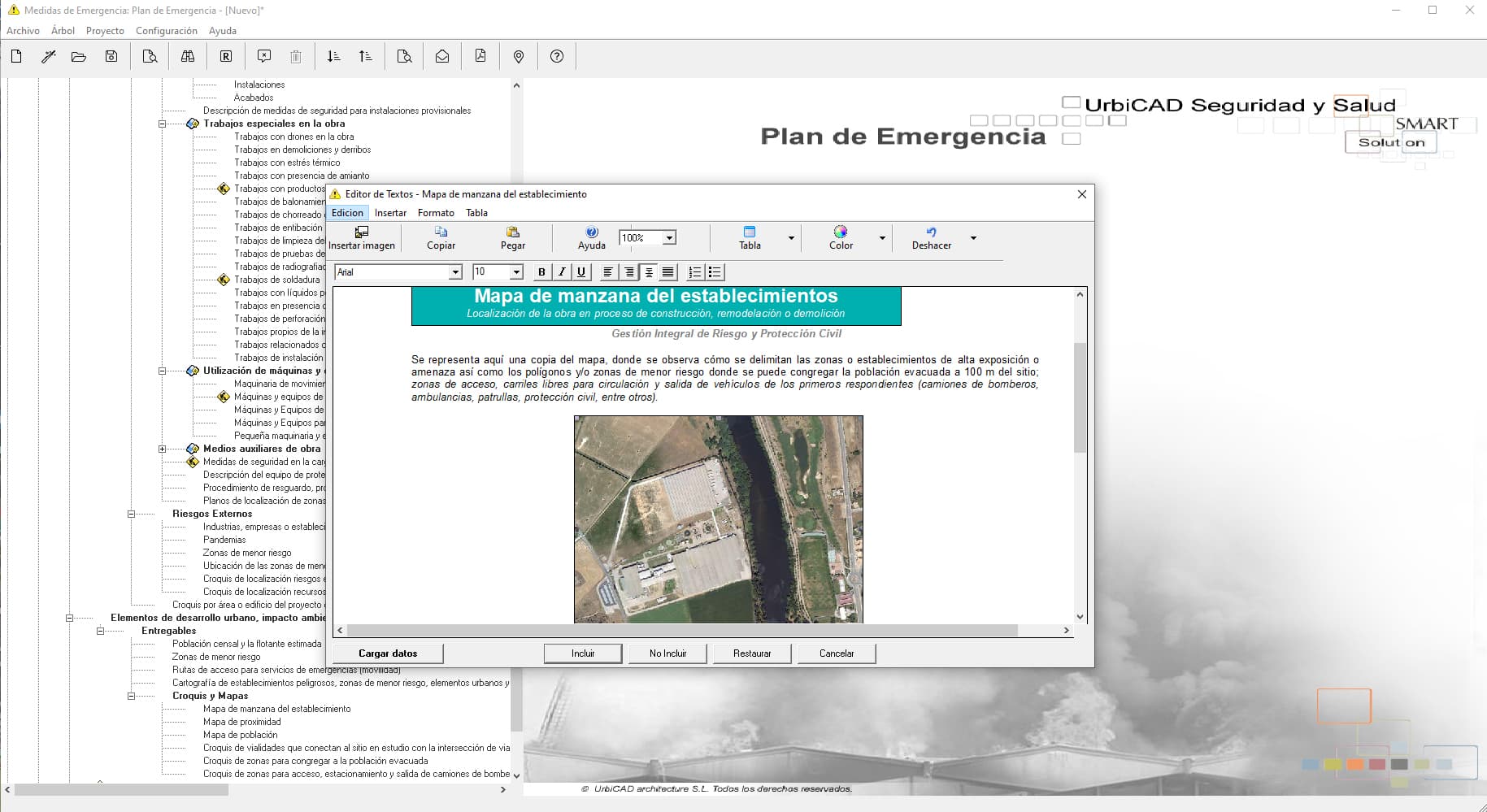This screenshot has height=812, width=1487.
Task: Open the font size 10 dropdown
Action: pos(516,272)
